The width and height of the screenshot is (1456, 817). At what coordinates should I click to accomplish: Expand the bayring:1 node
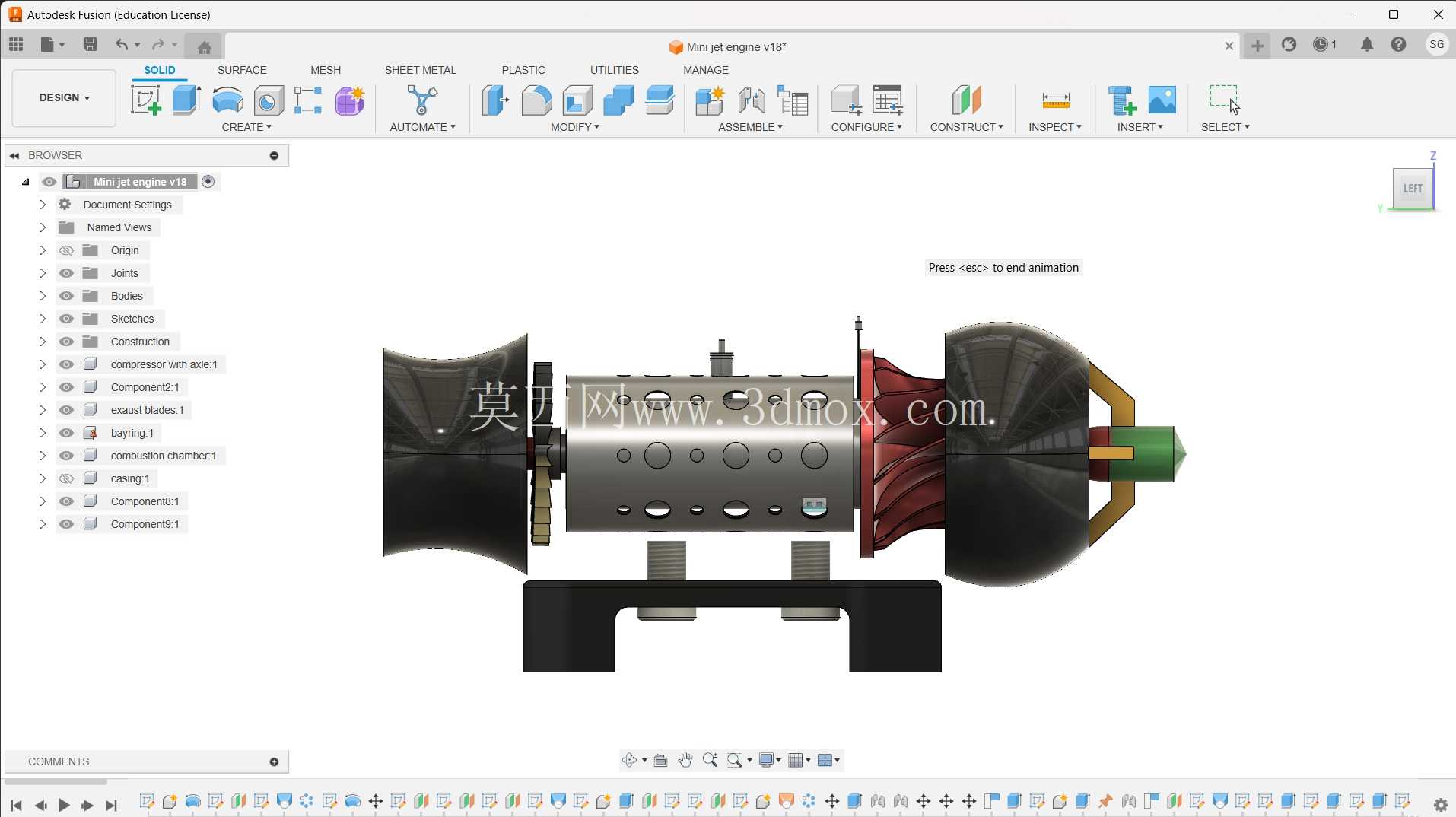point(43,433)
